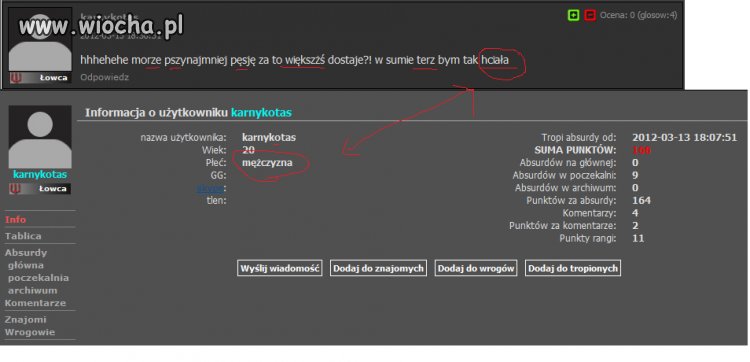Click the Komentarzy count value 4

click(x=635, y=213)
